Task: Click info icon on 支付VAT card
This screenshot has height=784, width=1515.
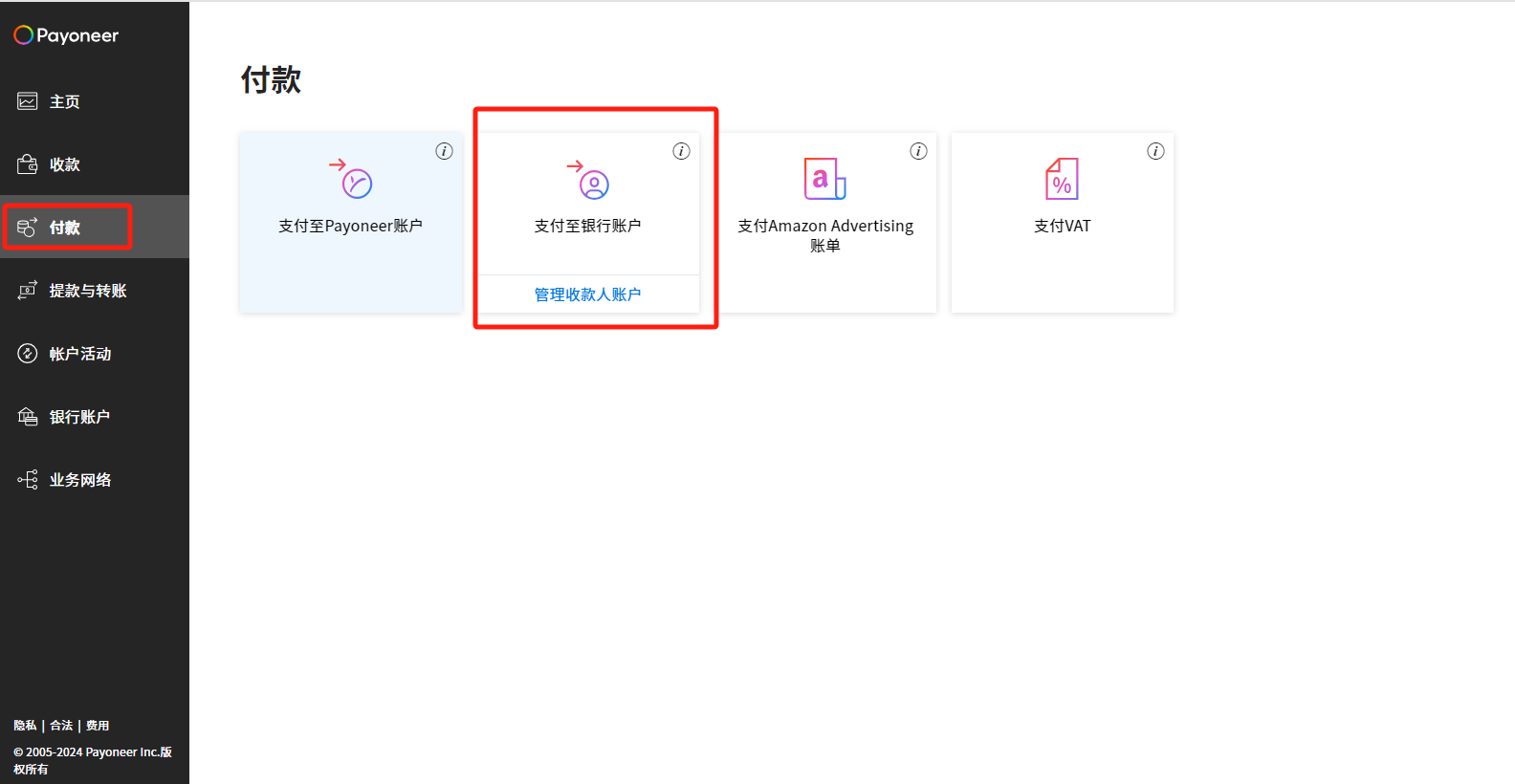Action: click(1155, 151)
